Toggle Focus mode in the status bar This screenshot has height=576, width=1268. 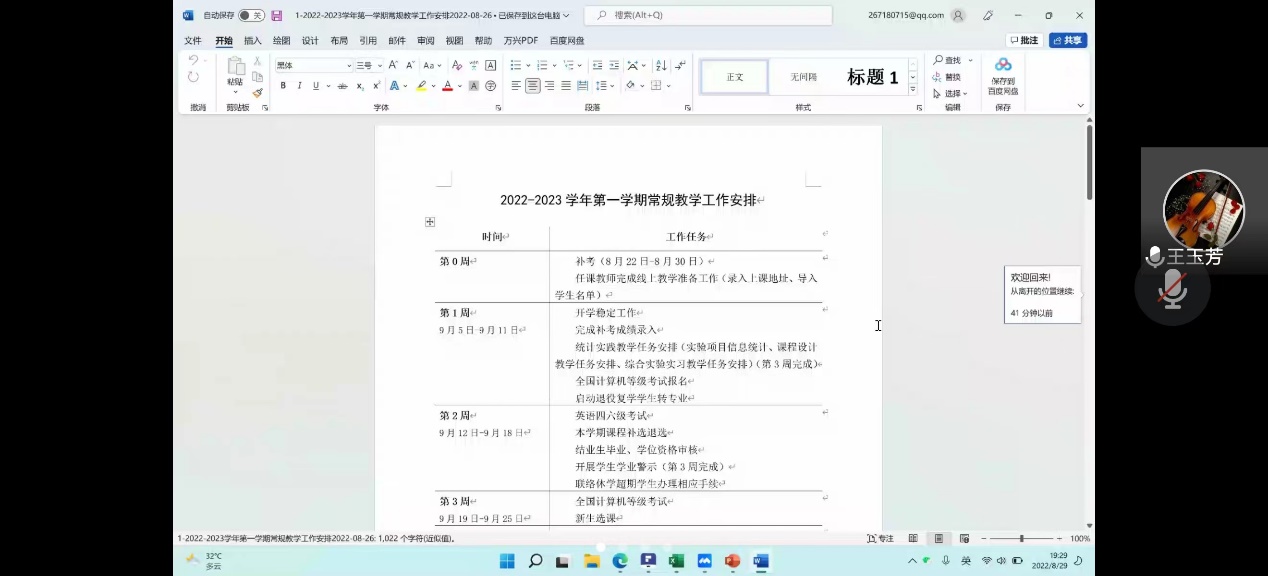(880, 539)
